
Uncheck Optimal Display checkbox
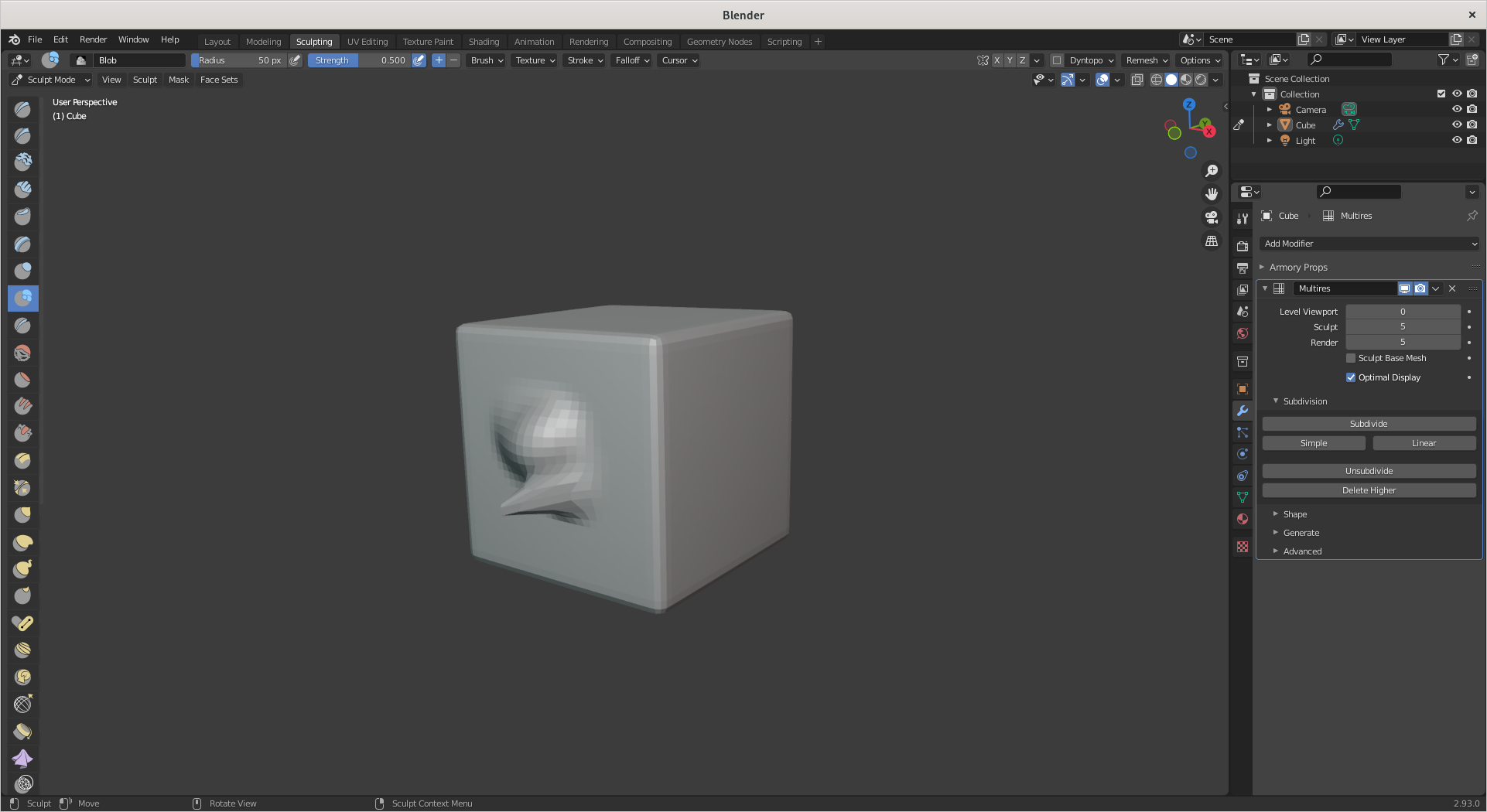pyautogui.click(x=1351, y=377)
